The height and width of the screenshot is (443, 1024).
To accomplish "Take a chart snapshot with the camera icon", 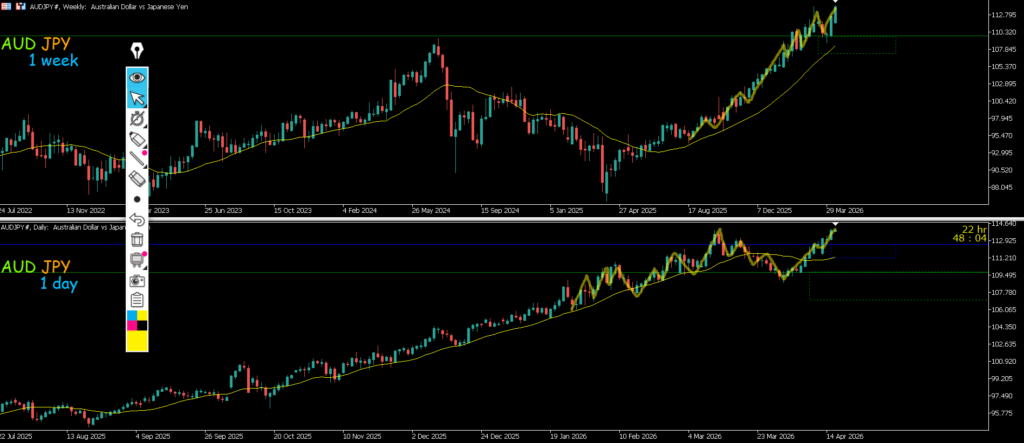I will pyautogui.click(x=137, y=280).
